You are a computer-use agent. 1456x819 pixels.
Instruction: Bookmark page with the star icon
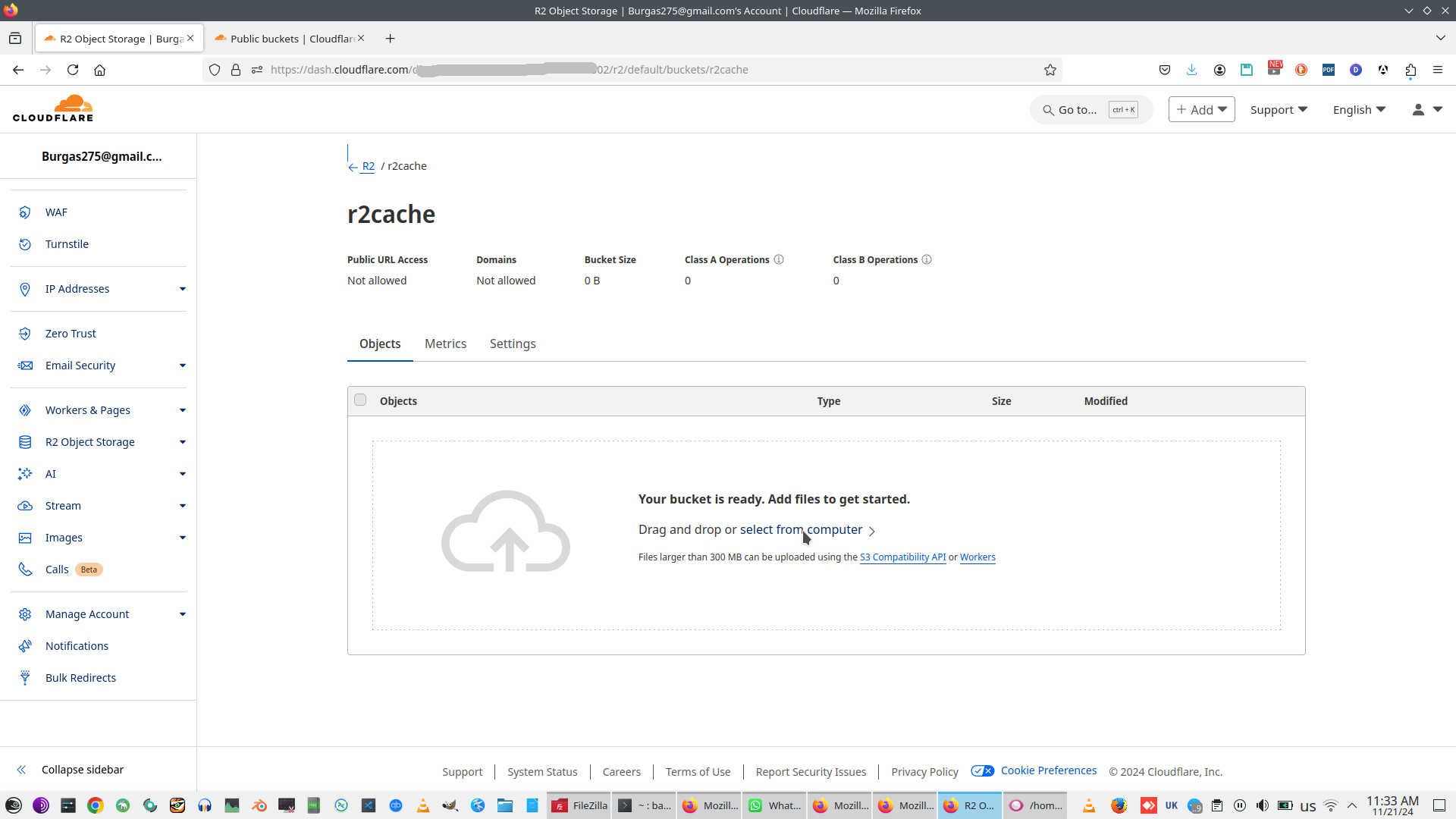tap(1050, 70)
